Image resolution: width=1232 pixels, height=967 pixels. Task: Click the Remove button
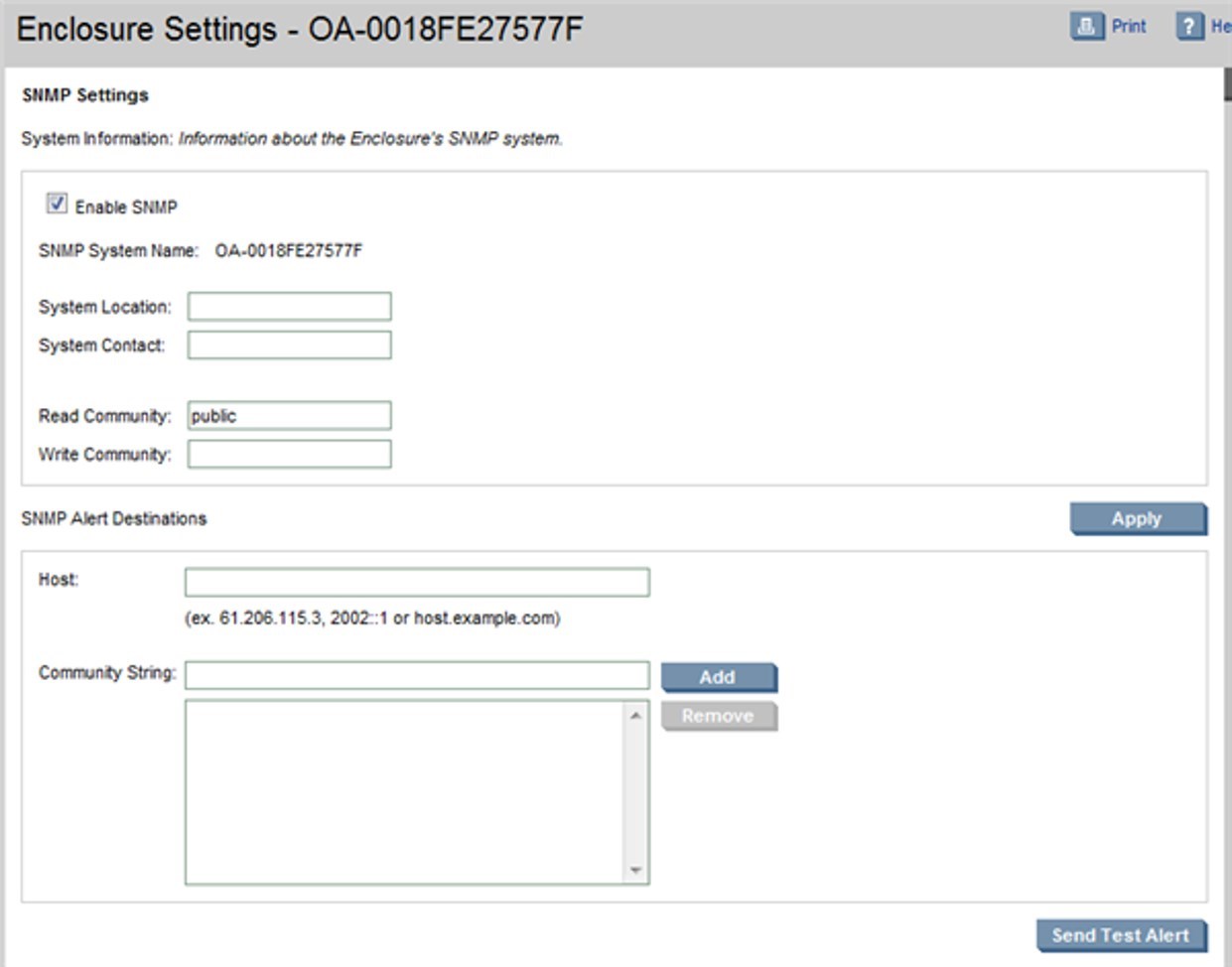coord(718,716)
